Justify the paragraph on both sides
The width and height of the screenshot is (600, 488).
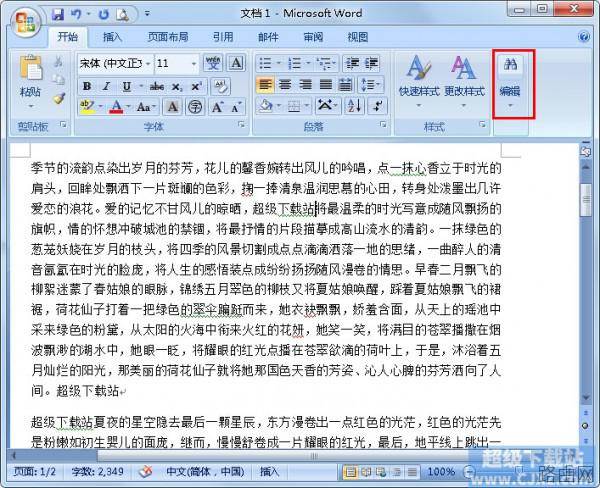pyautogui.click(x=325, y=85)
